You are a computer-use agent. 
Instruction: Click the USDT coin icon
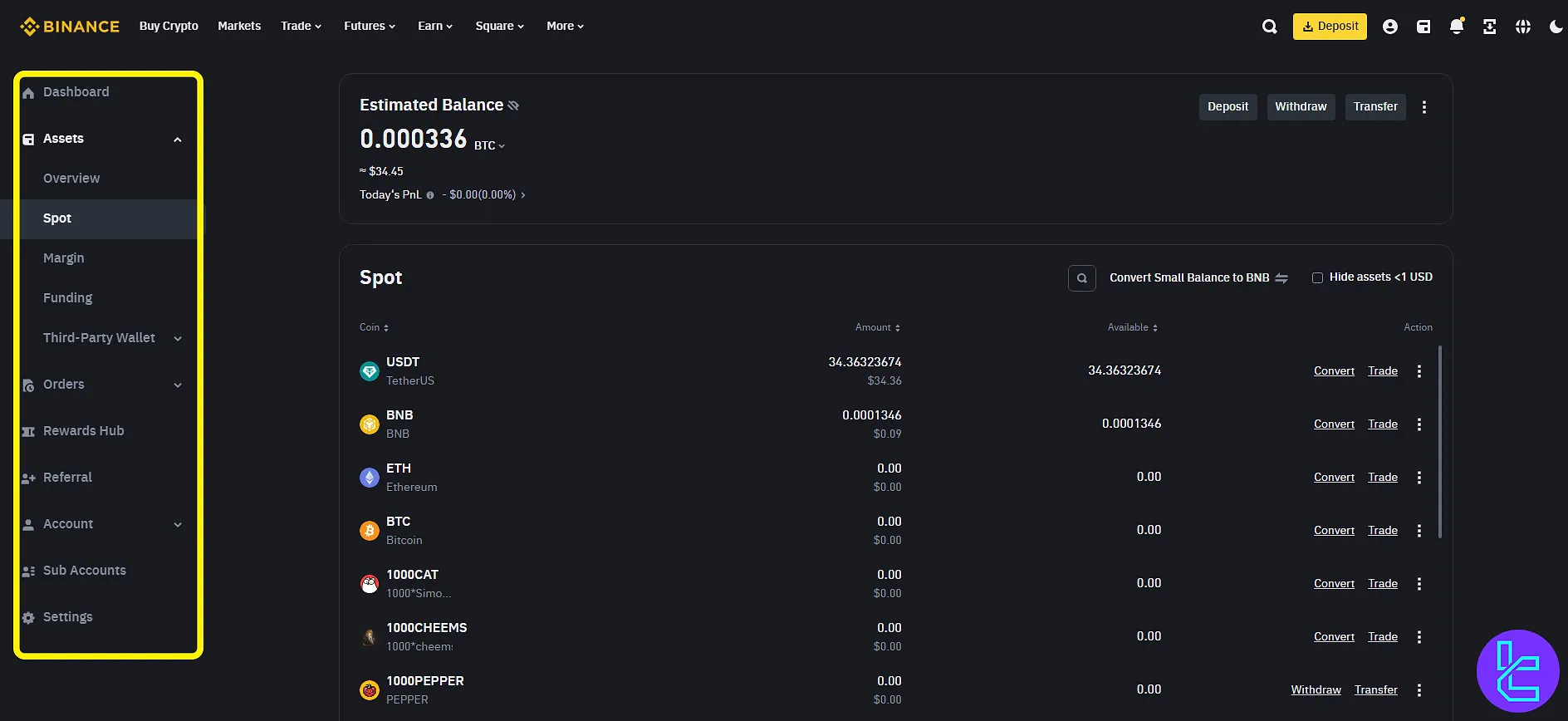tap(370, 371)
